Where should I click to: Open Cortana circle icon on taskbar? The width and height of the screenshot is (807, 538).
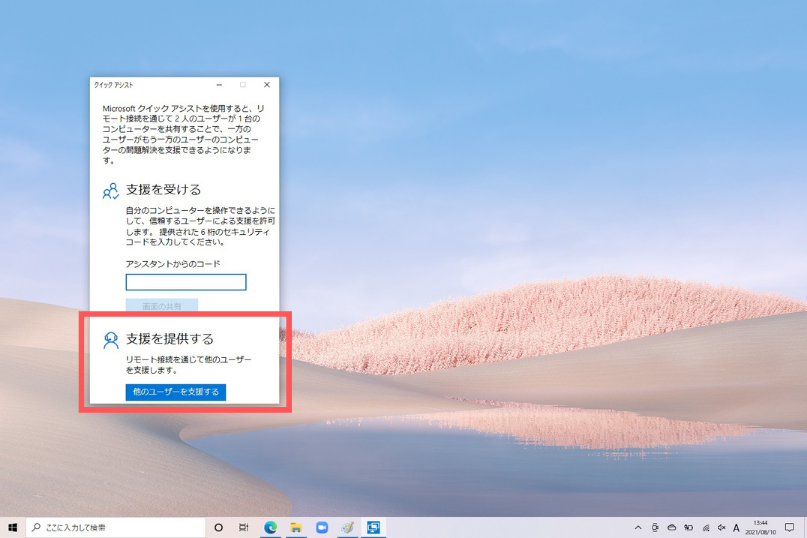pos(218,527)
